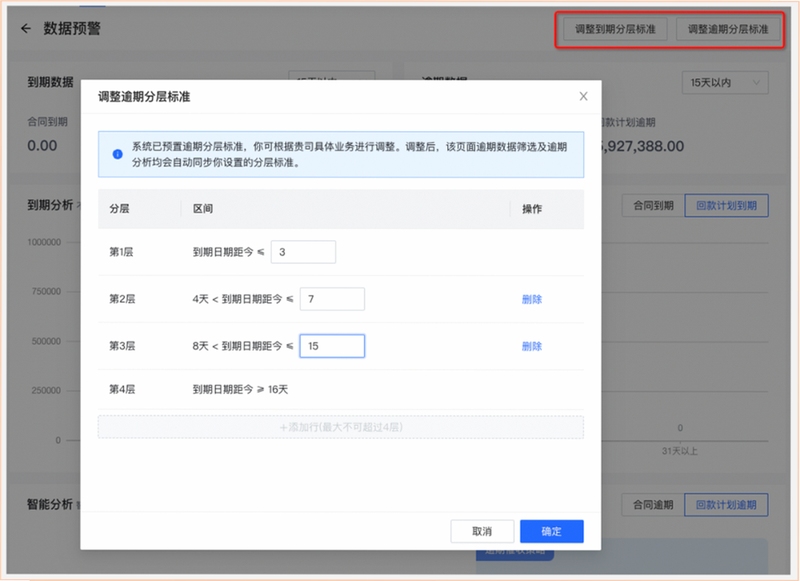
Task: Click 取消 to cancel changes
Action: point(482,532)
